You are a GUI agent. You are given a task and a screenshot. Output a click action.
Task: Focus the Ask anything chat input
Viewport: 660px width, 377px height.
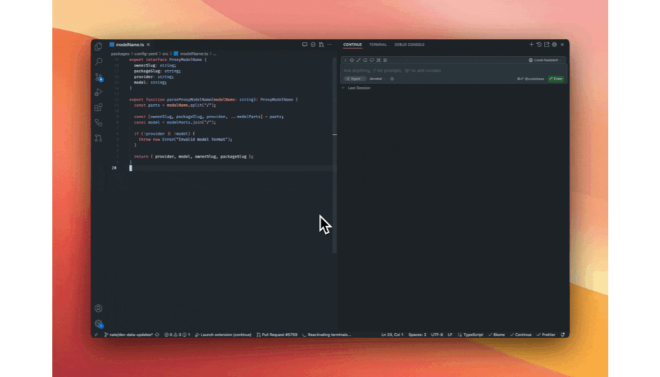[x=453, y=71]
